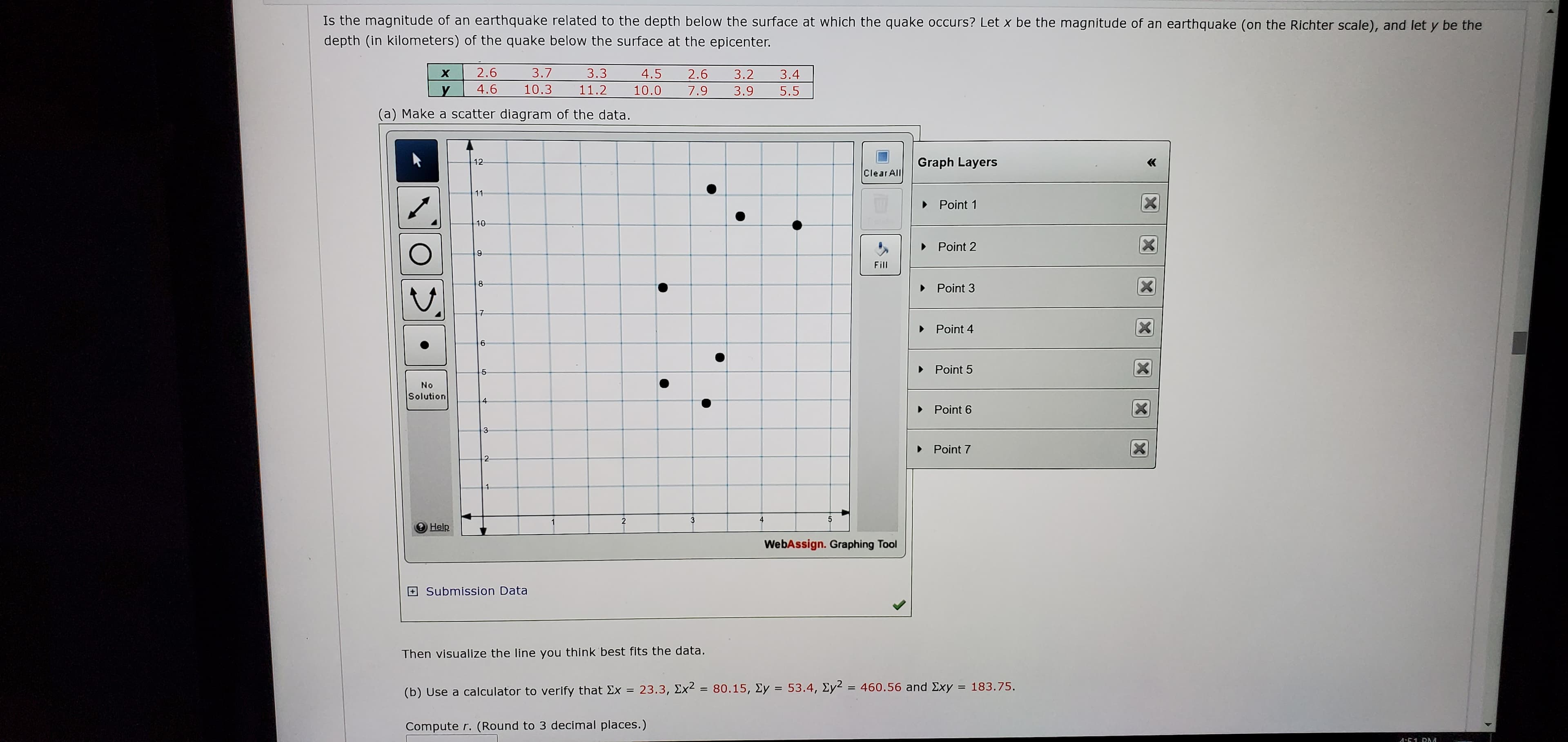Click the Fill tool button

coord(880,254)
